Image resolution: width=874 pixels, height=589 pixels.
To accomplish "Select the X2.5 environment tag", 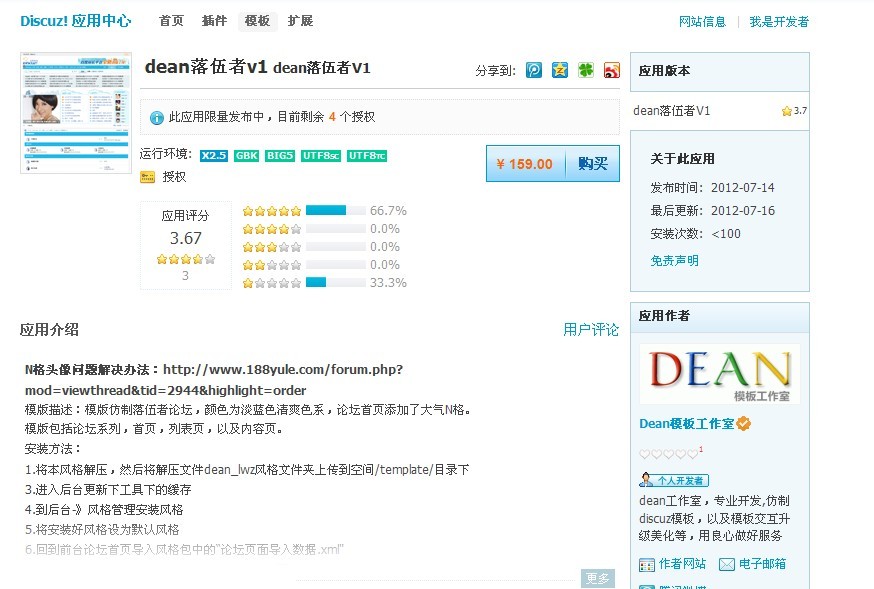I will 214,155.
